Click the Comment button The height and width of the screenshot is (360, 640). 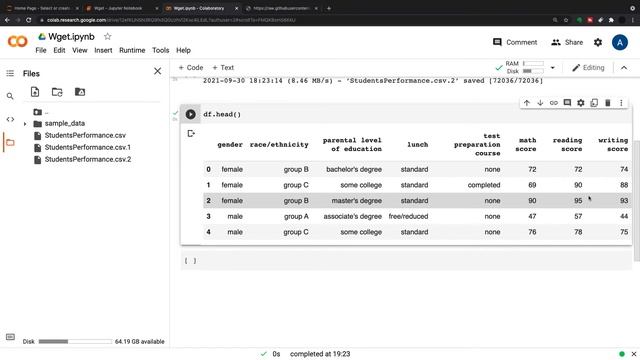(515, 42)
